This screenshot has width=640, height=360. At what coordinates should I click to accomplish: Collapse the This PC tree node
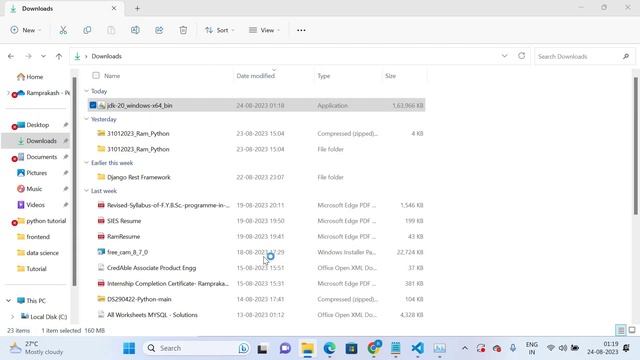click(x=9, y=301)
